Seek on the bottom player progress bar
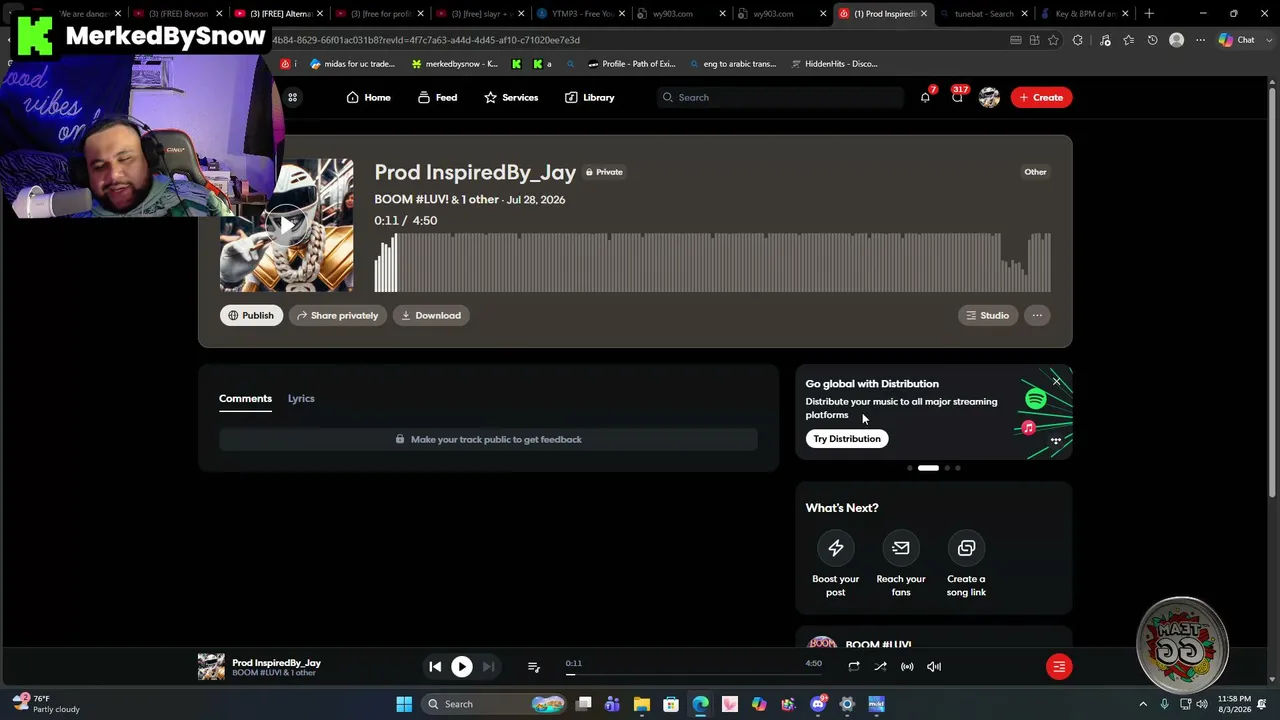The height and width of the screenshot is (720, 1280). point(692,674)
